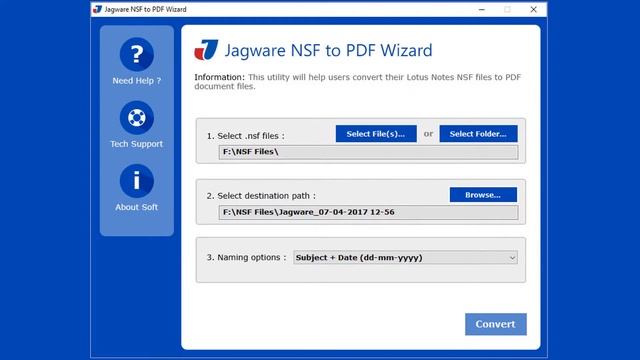Open the Tech Support lifebuoy icon
The image size is (640, 360).
[137, 118]
